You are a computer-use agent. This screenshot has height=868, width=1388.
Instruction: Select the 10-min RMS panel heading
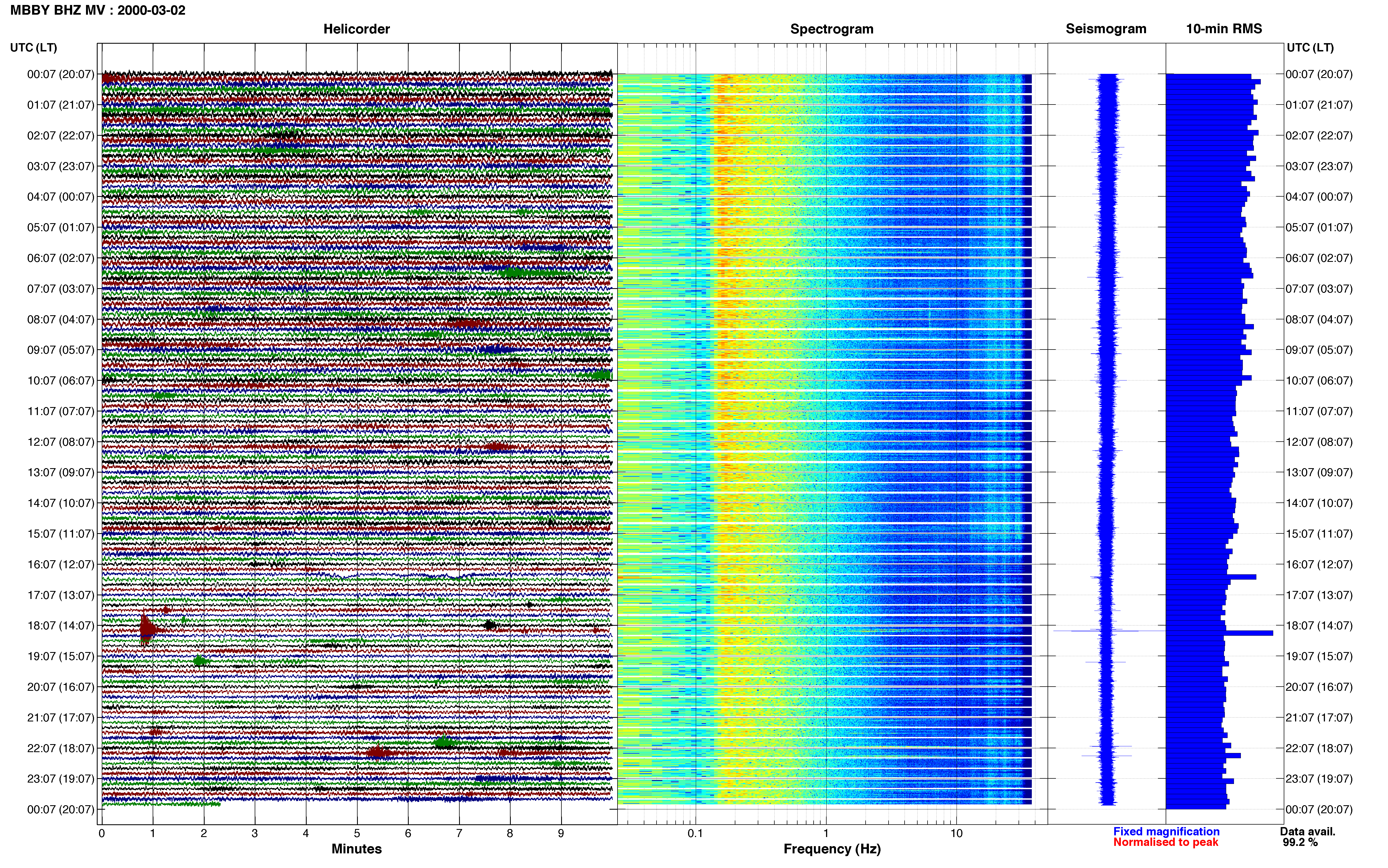tap(1224, 29)
